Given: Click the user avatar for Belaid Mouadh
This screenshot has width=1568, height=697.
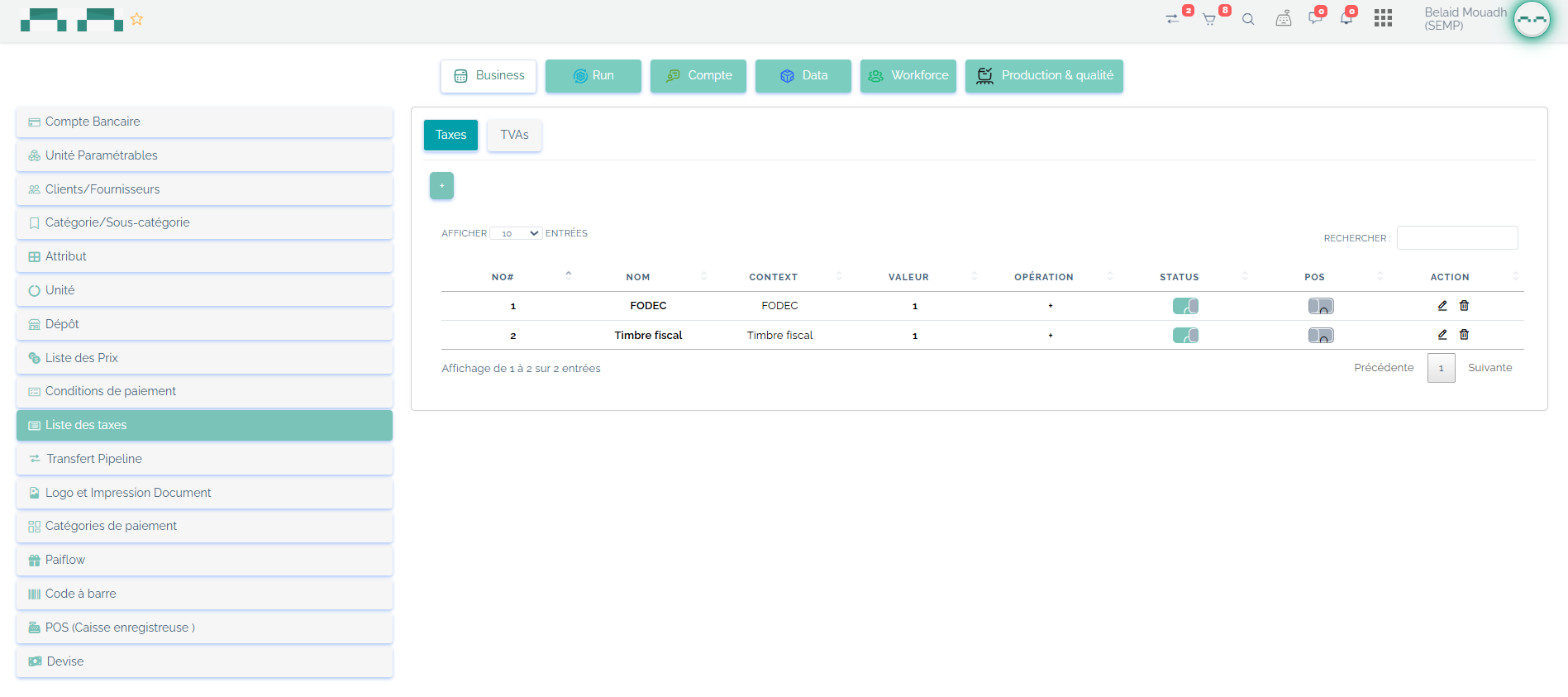Looking at the screenshot, I should coord(1532,19).
